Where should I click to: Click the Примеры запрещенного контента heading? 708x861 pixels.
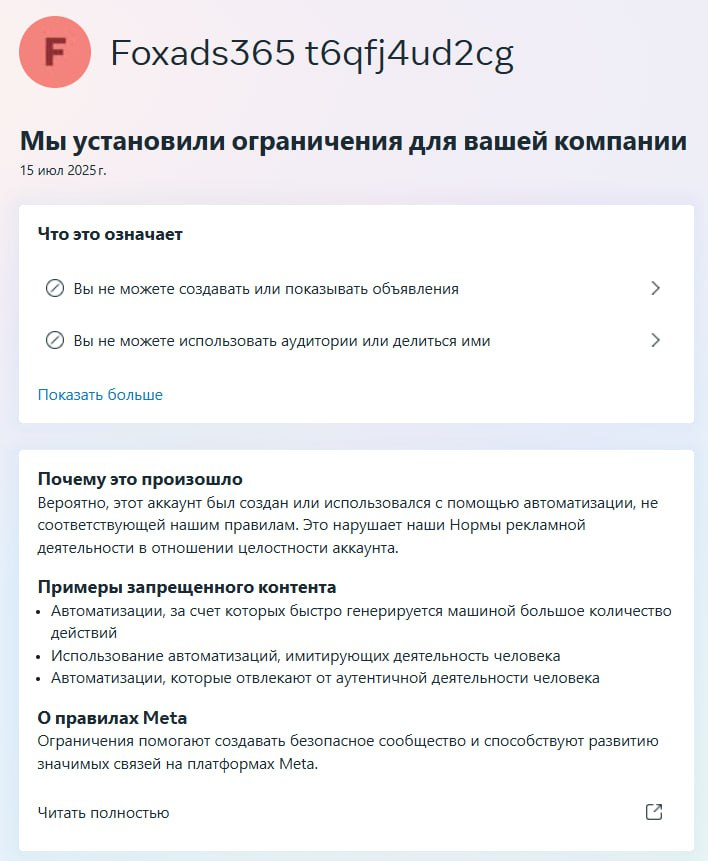pyautogui.click(x=187, y=587)
